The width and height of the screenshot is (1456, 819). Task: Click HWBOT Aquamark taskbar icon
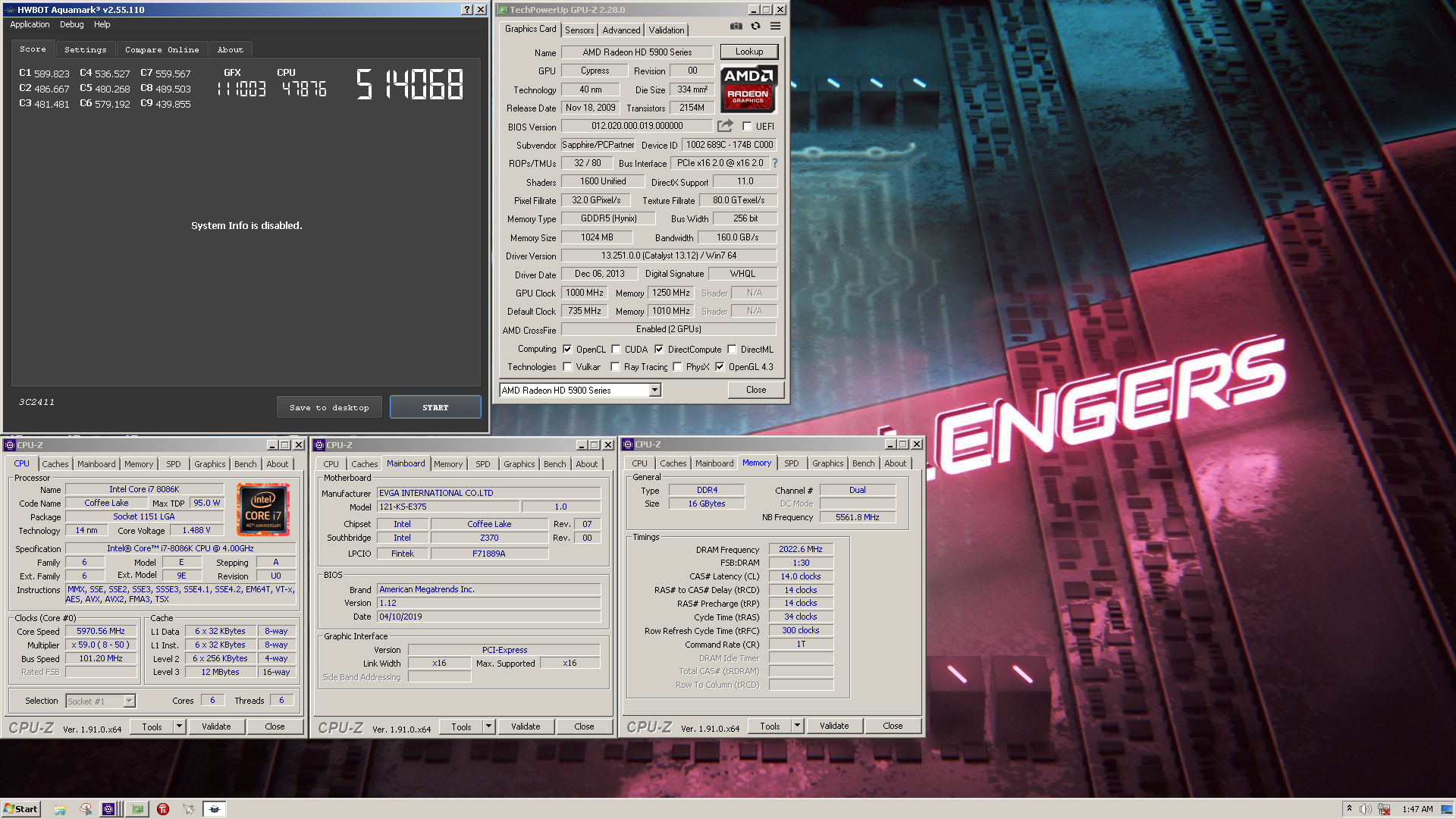(x=215, y=809)
